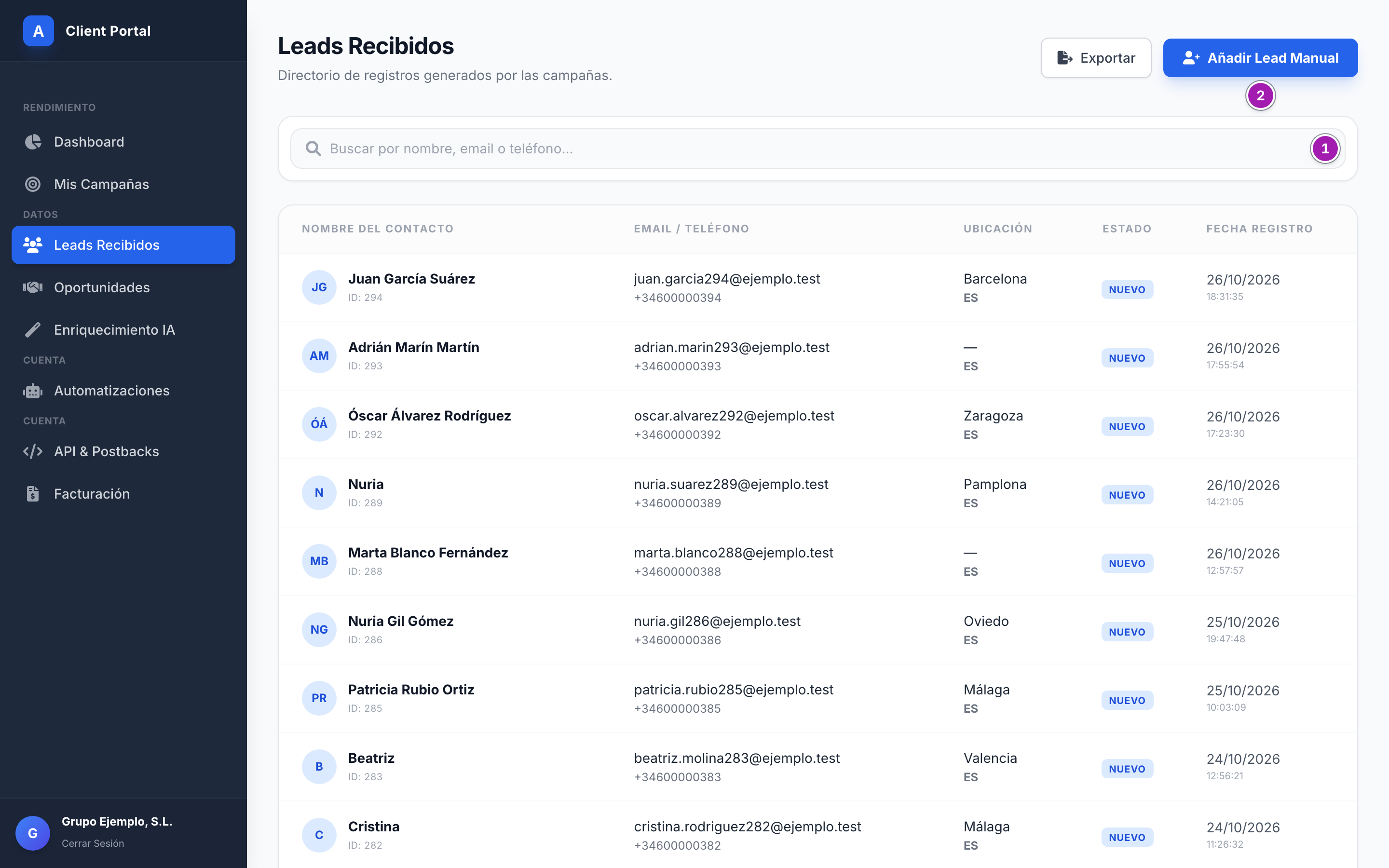The image size is (1389, 868).
Task: Open API & Postbacks settings
Action: coord(123,452)
